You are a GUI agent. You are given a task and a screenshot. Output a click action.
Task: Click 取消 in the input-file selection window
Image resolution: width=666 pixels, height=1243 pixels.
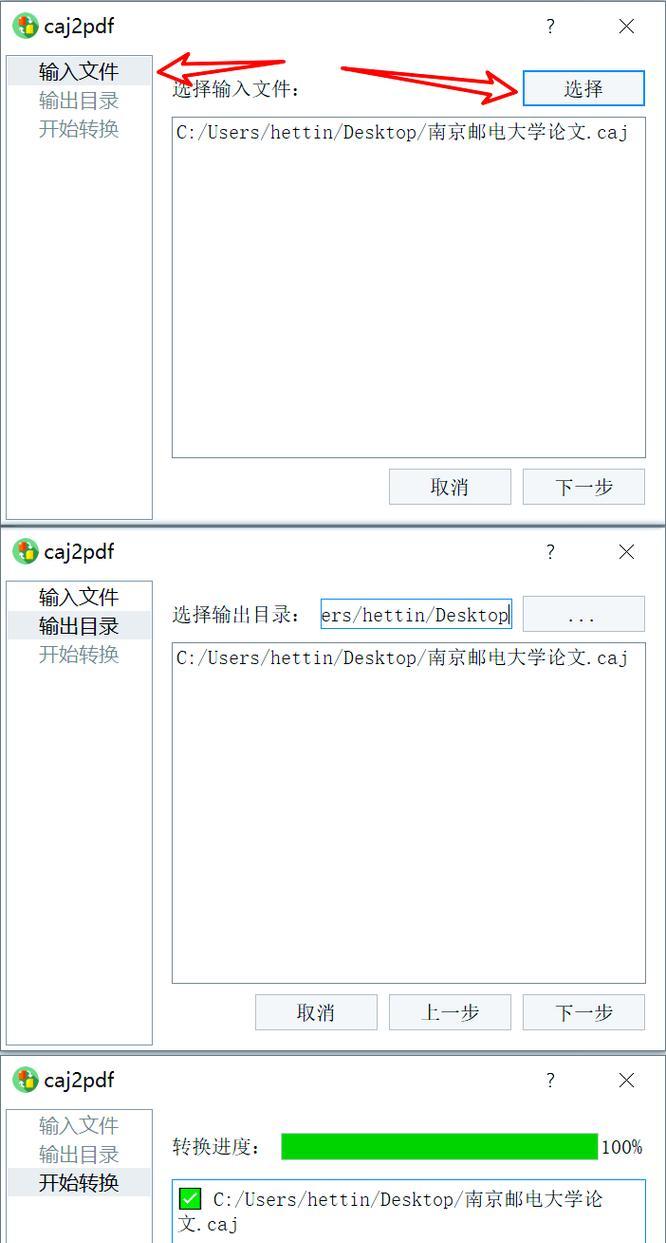[x=450, y=487]
